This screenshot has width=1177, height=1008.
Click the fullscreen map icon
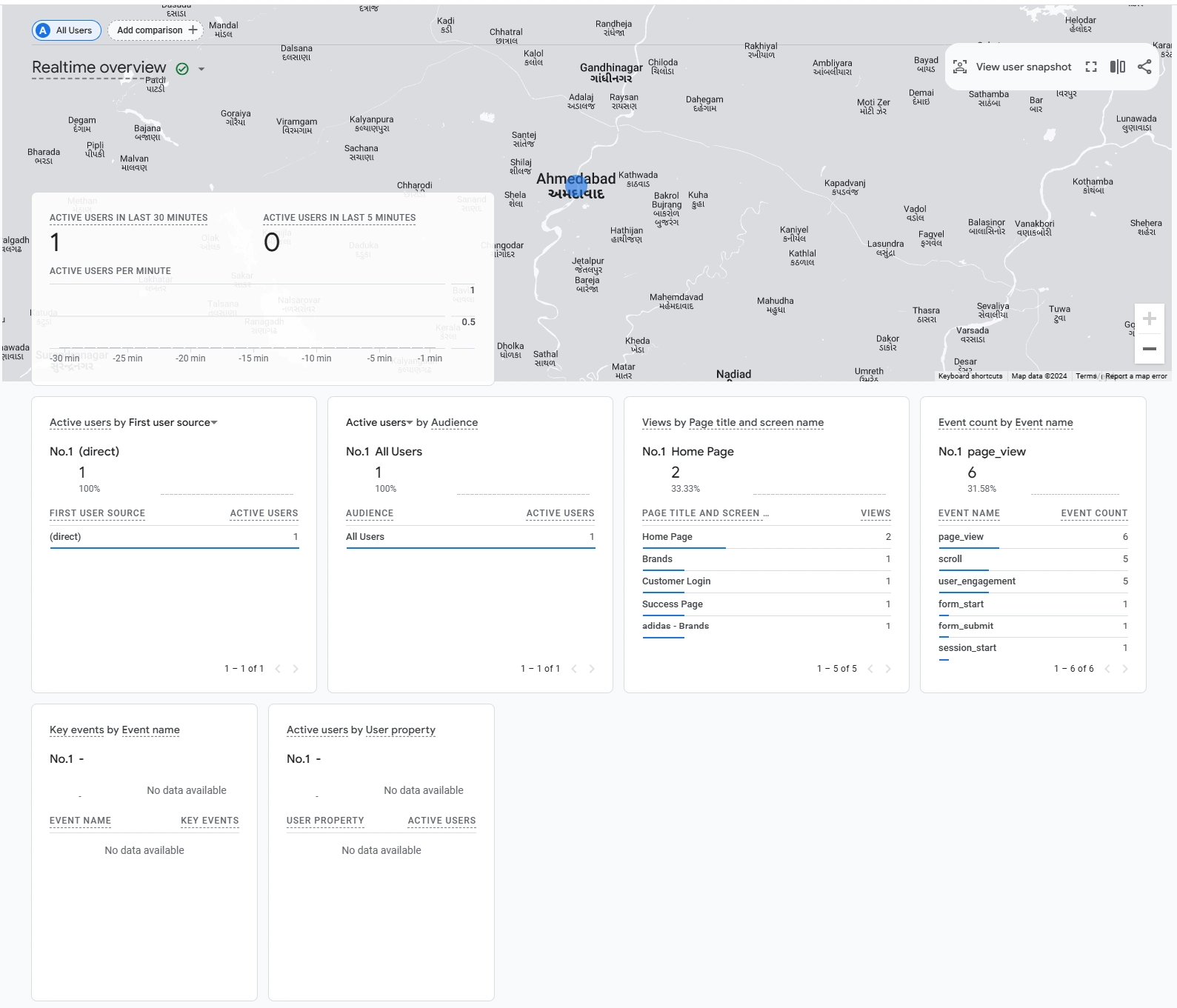coord(1091,67)
